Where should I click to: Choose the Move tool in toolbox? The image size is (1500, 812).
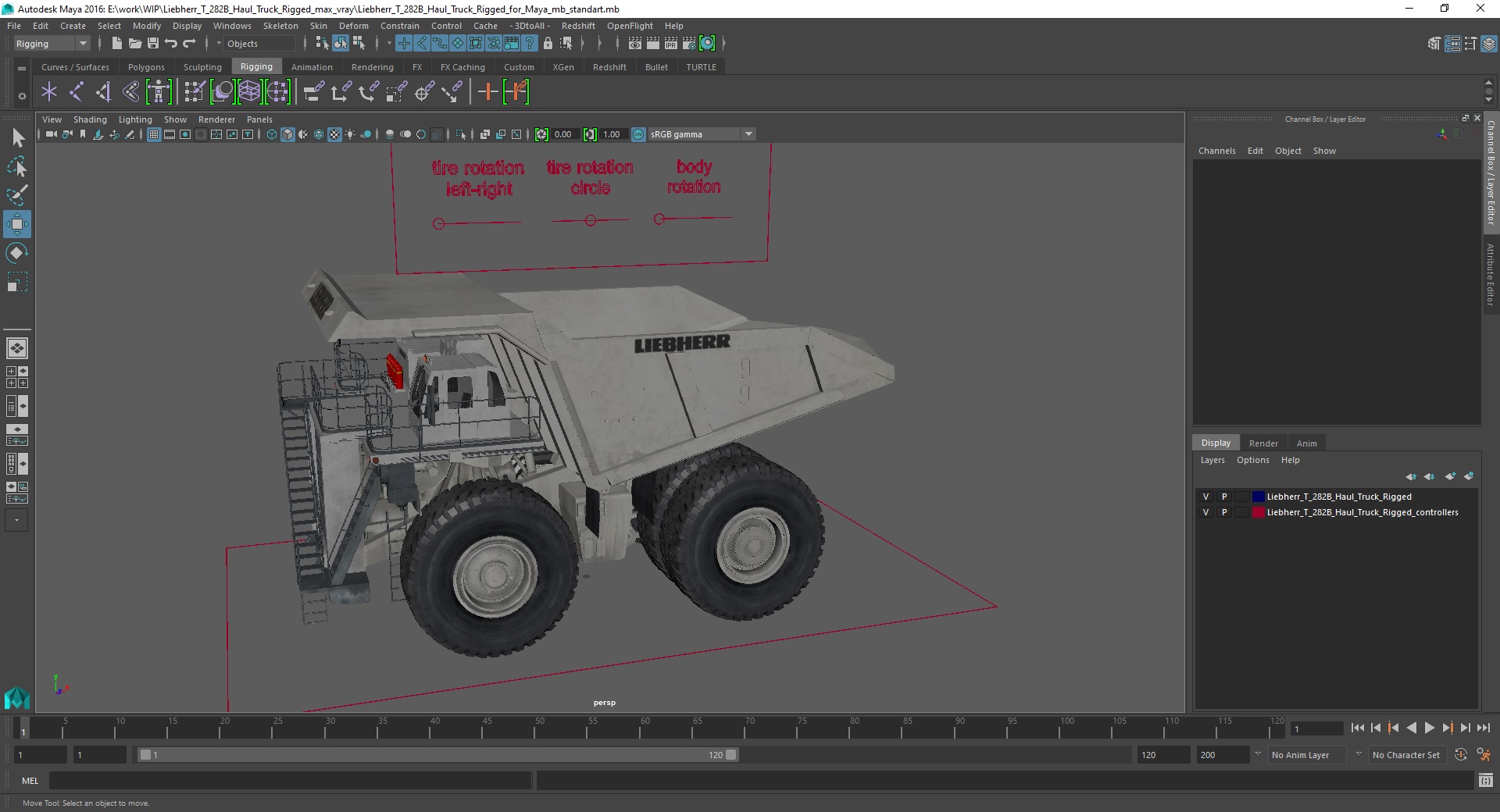coord(17,224)
